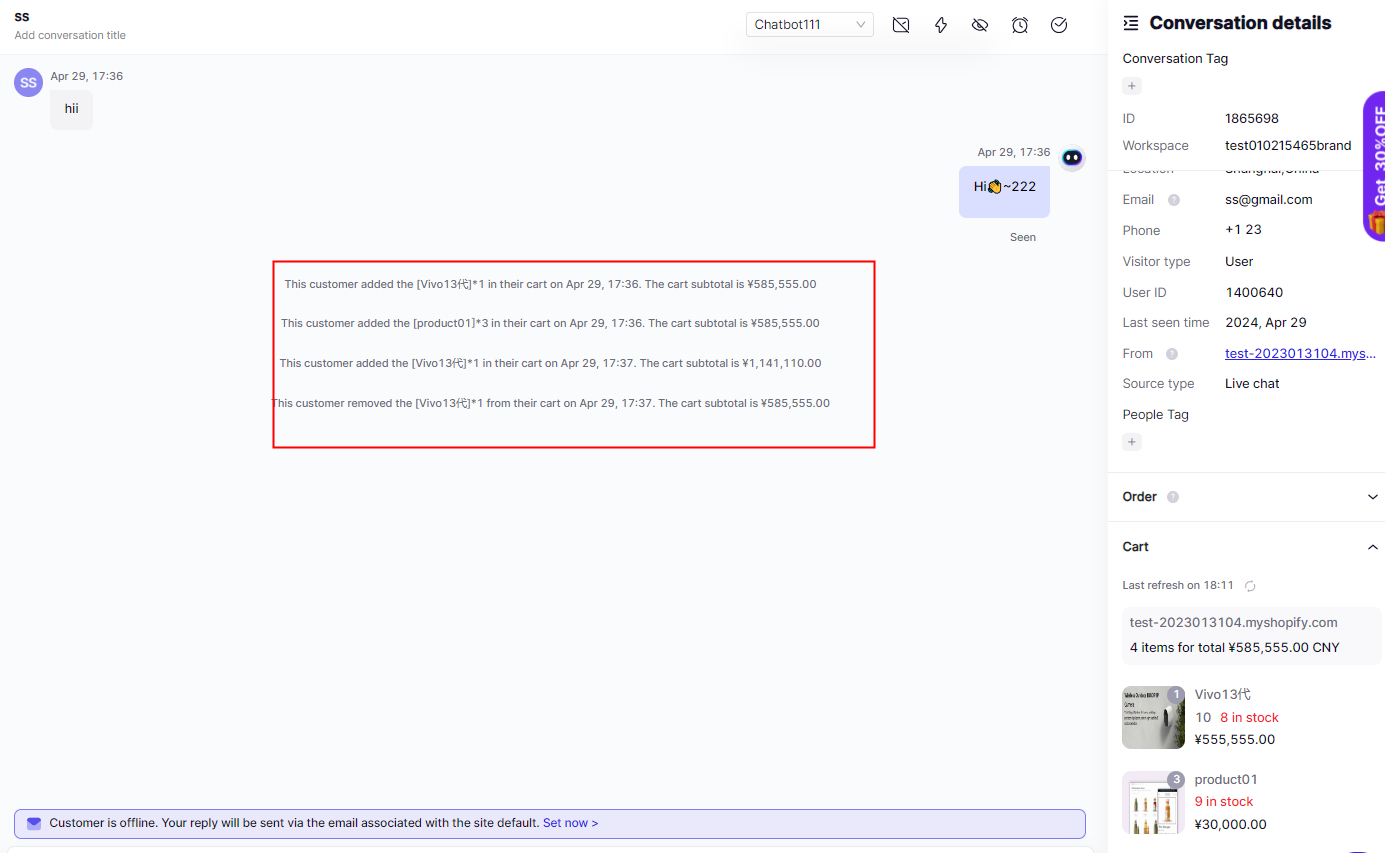The image size is (1385, 853).
Task: Click the '[product01]*3' cart event line
Action: pyautogui.click(x=550, y=323)
